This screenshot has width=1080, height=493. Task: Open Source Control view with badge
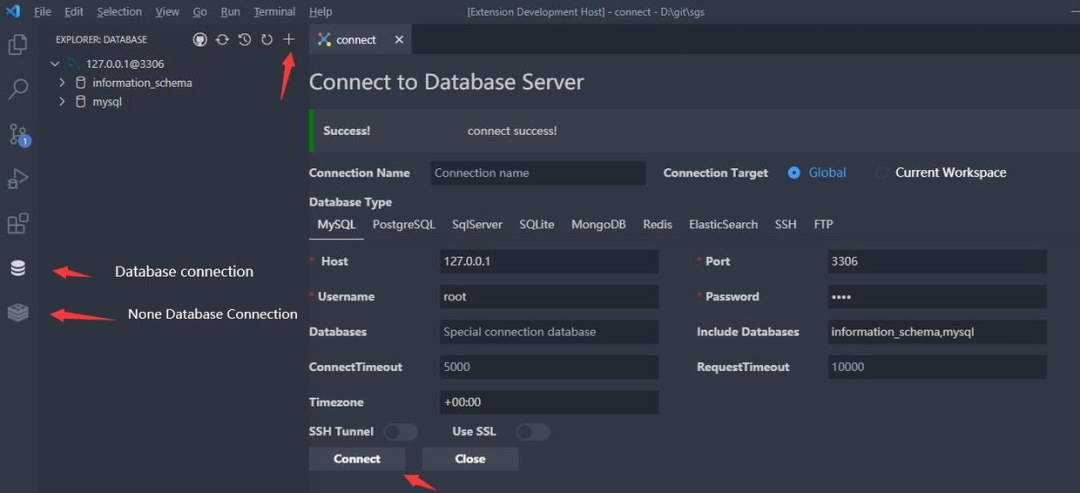point(19,134)
